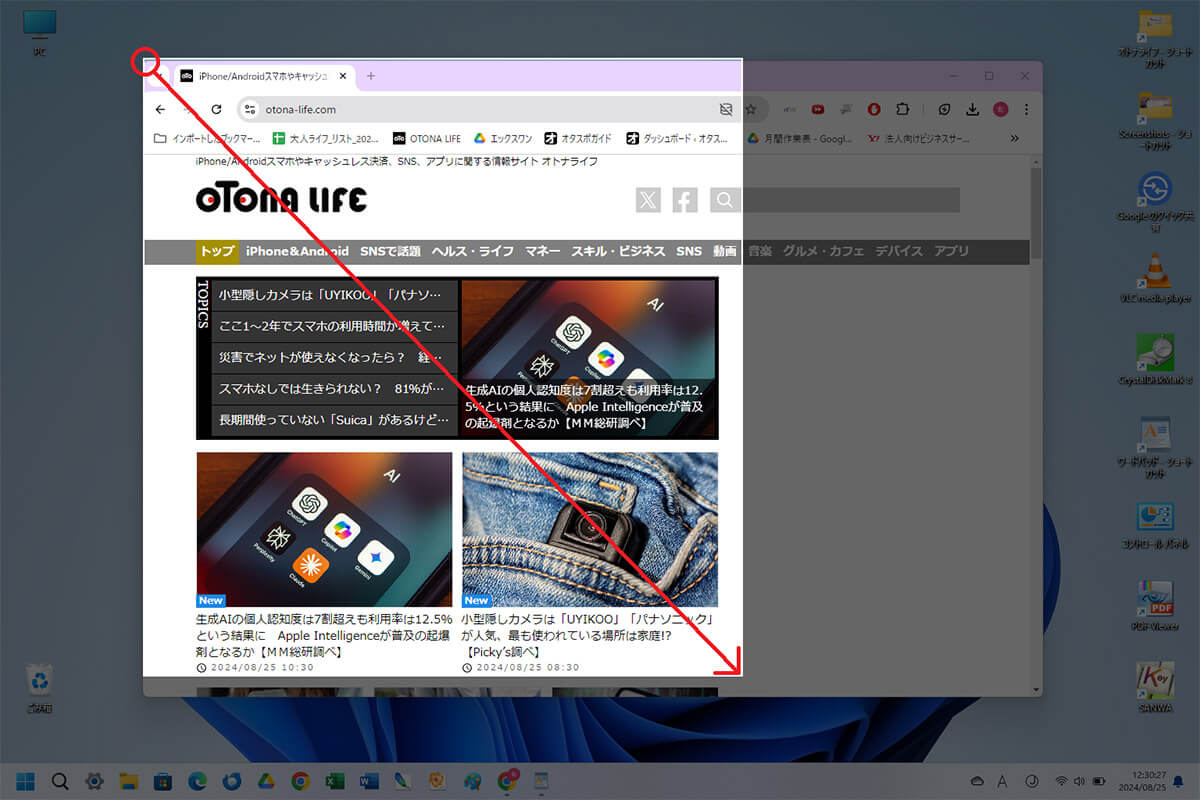Open topic 長期間使っていない「Suica」
The image size is (1200, 800).
point(334,419)
